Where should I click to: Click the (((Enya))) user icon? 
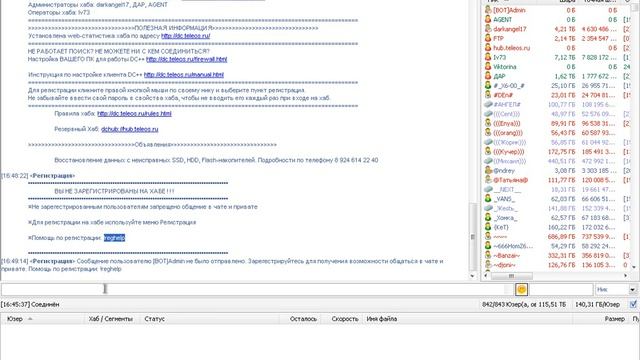(x=488, y=123)
